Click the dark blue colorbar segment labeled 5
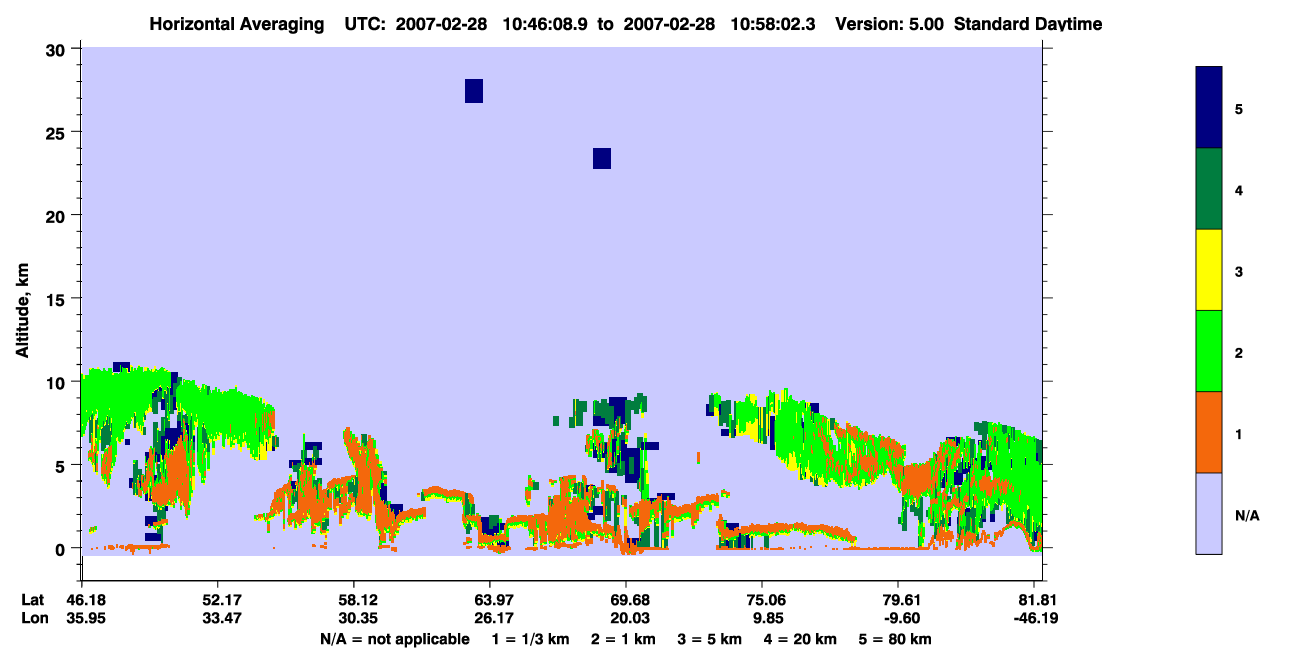1300x667 pixels. (x=1209, y=108)
